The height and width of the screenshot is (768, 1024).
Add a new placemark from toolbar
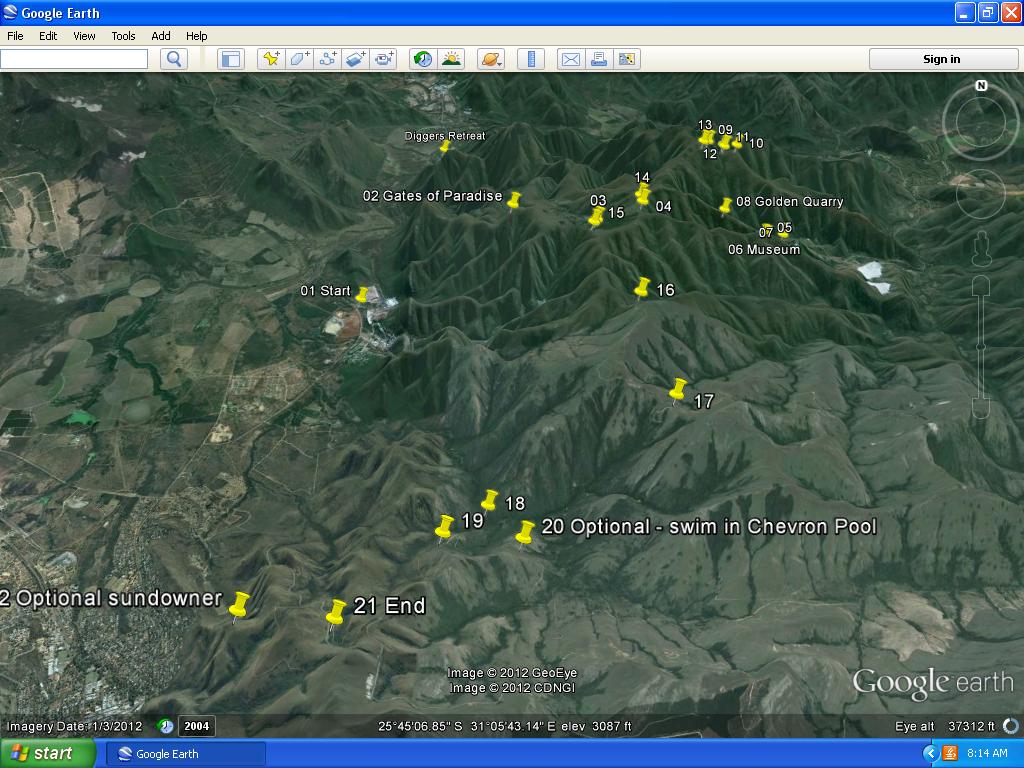point(271,59)
